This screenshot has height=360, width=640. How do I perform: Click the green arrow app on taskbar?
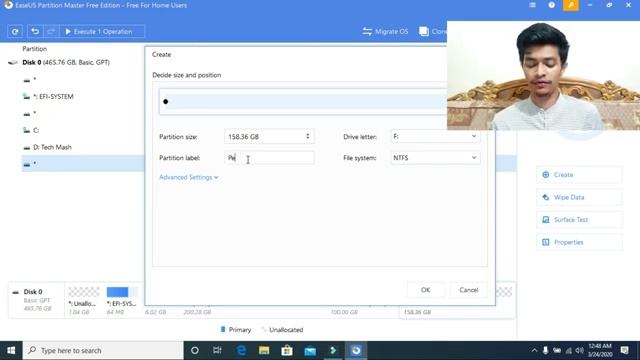click(333, 351)
